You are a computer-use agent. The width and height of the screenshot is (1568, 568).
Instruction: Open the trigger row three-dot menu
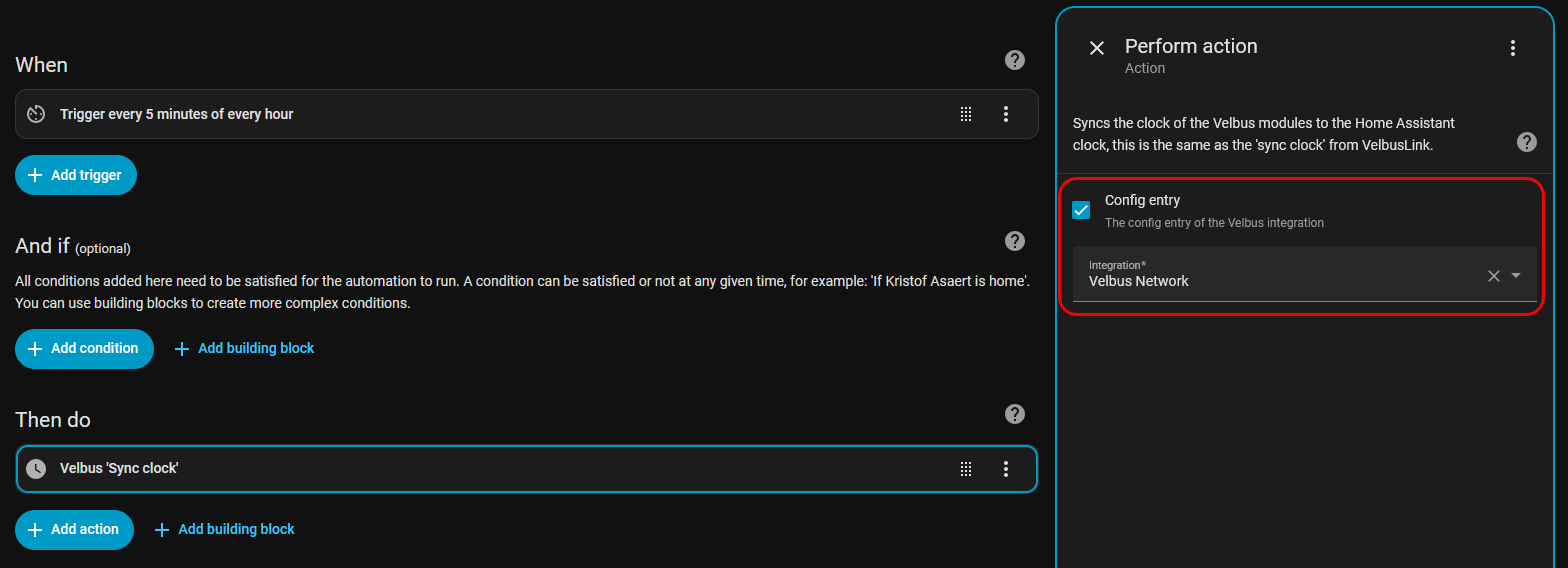[1006, 114]
